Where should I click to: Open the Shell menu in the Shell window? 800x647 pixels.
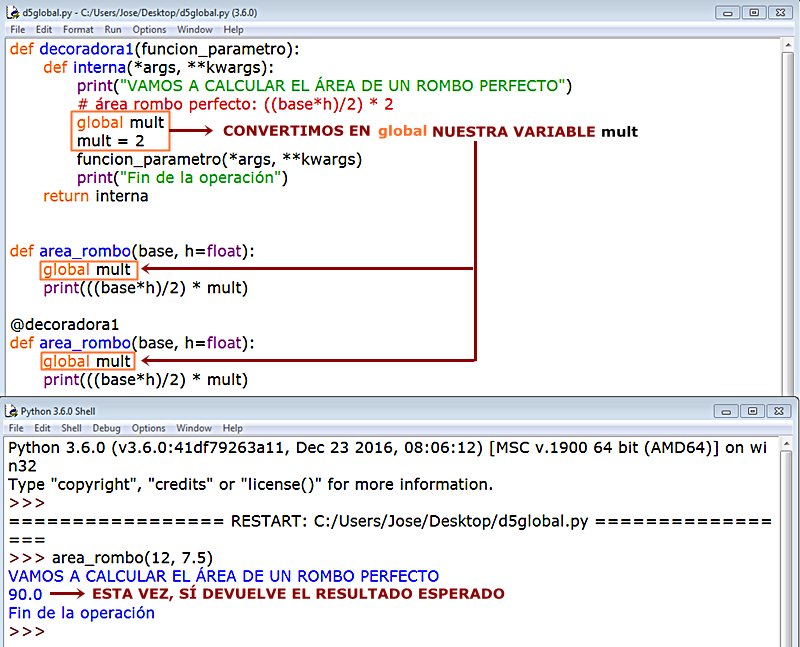coord(72,428)
